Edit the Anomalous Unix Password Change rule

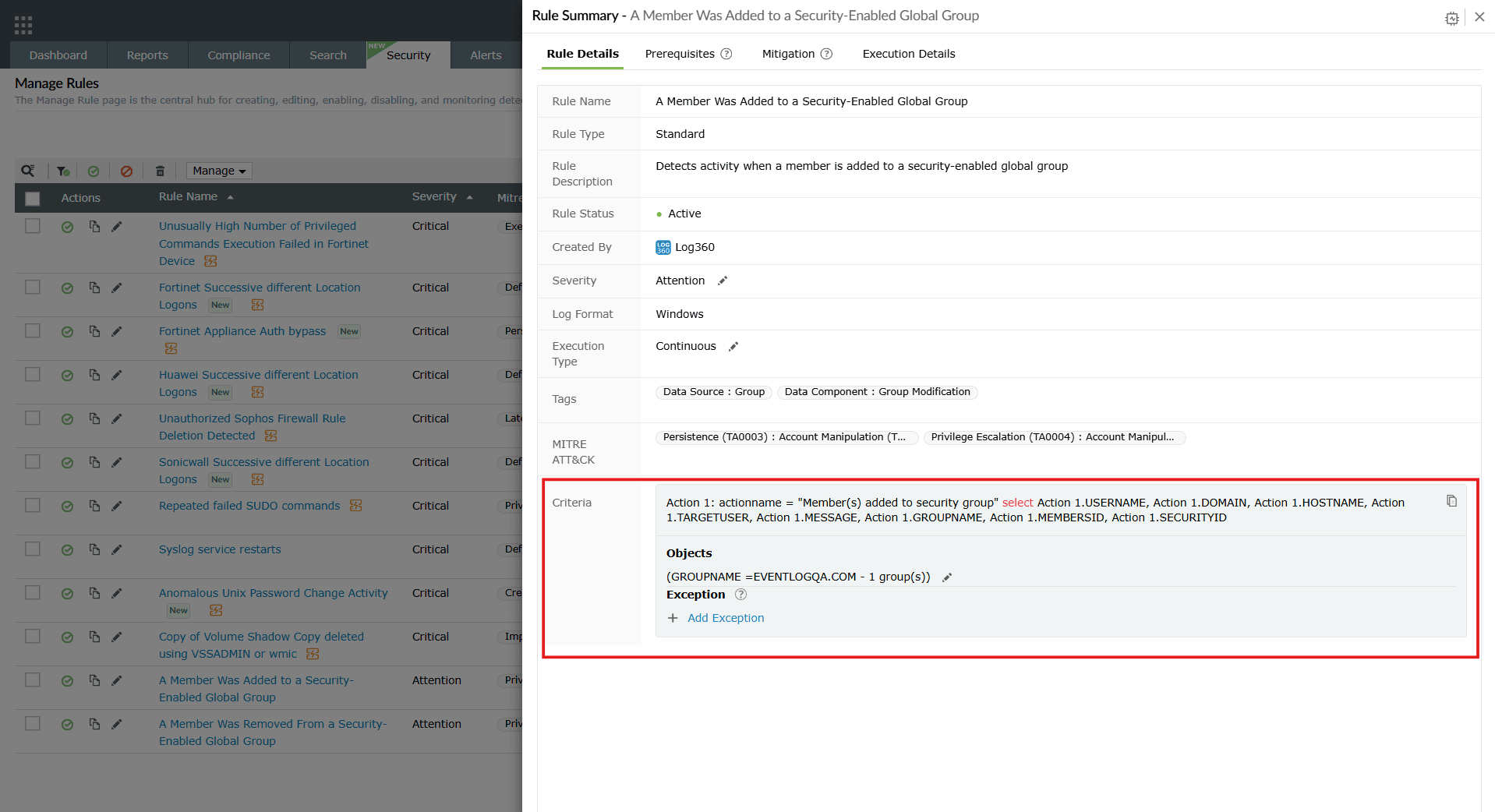point(117,593)
